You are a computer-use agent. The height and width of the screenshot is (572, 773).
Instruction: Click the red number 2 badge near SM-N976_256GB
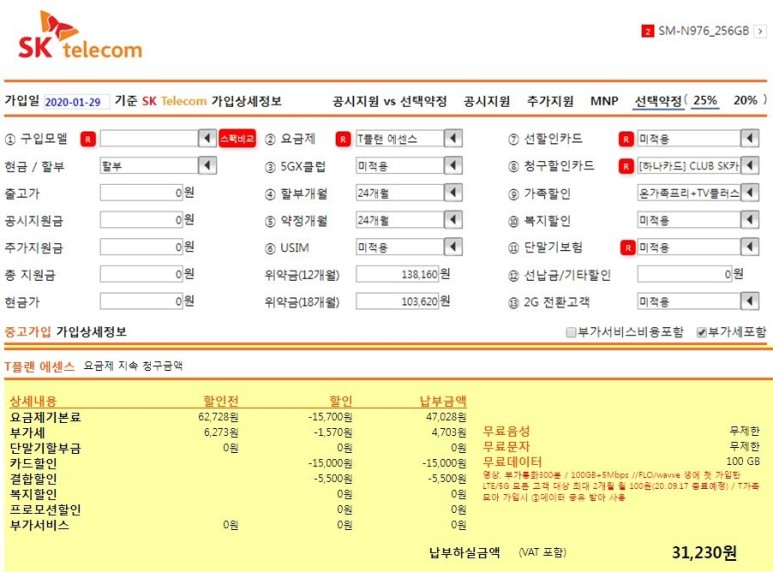point(647,31)
